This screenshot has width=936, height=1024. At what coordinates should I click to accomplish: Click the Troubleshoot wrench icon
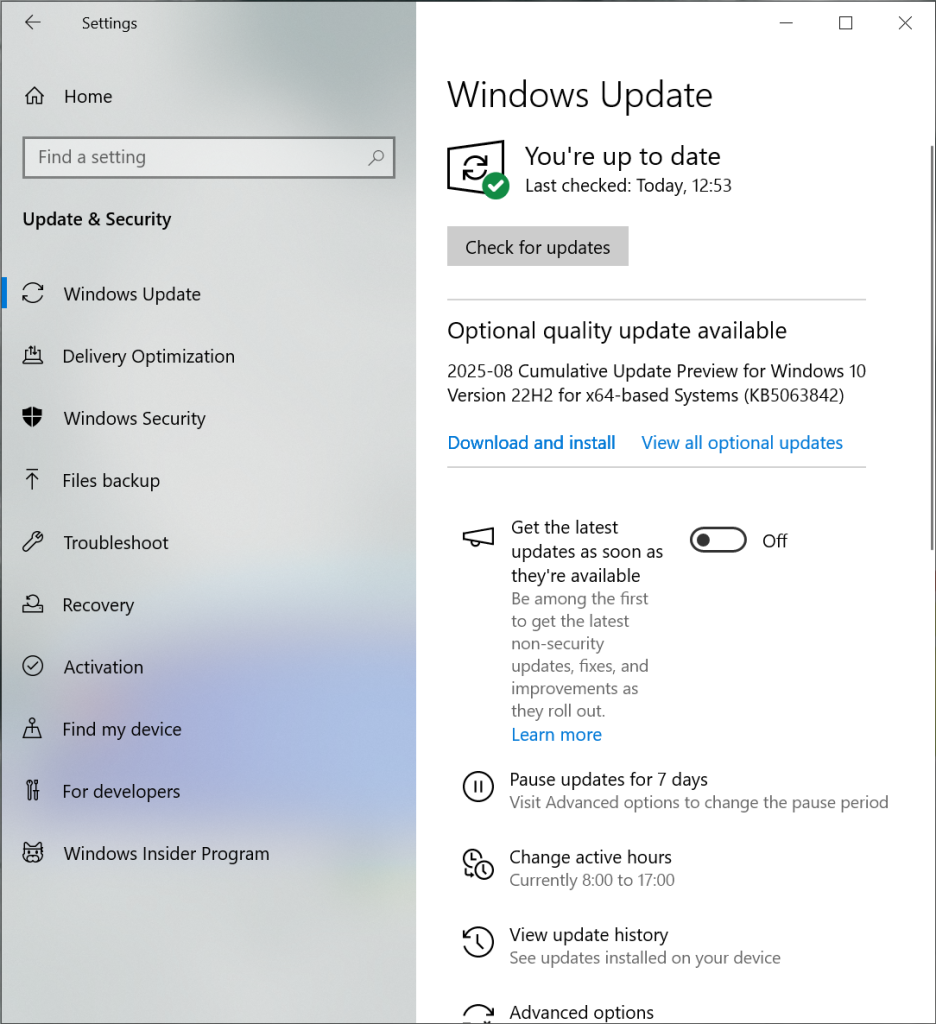(33, 541)
